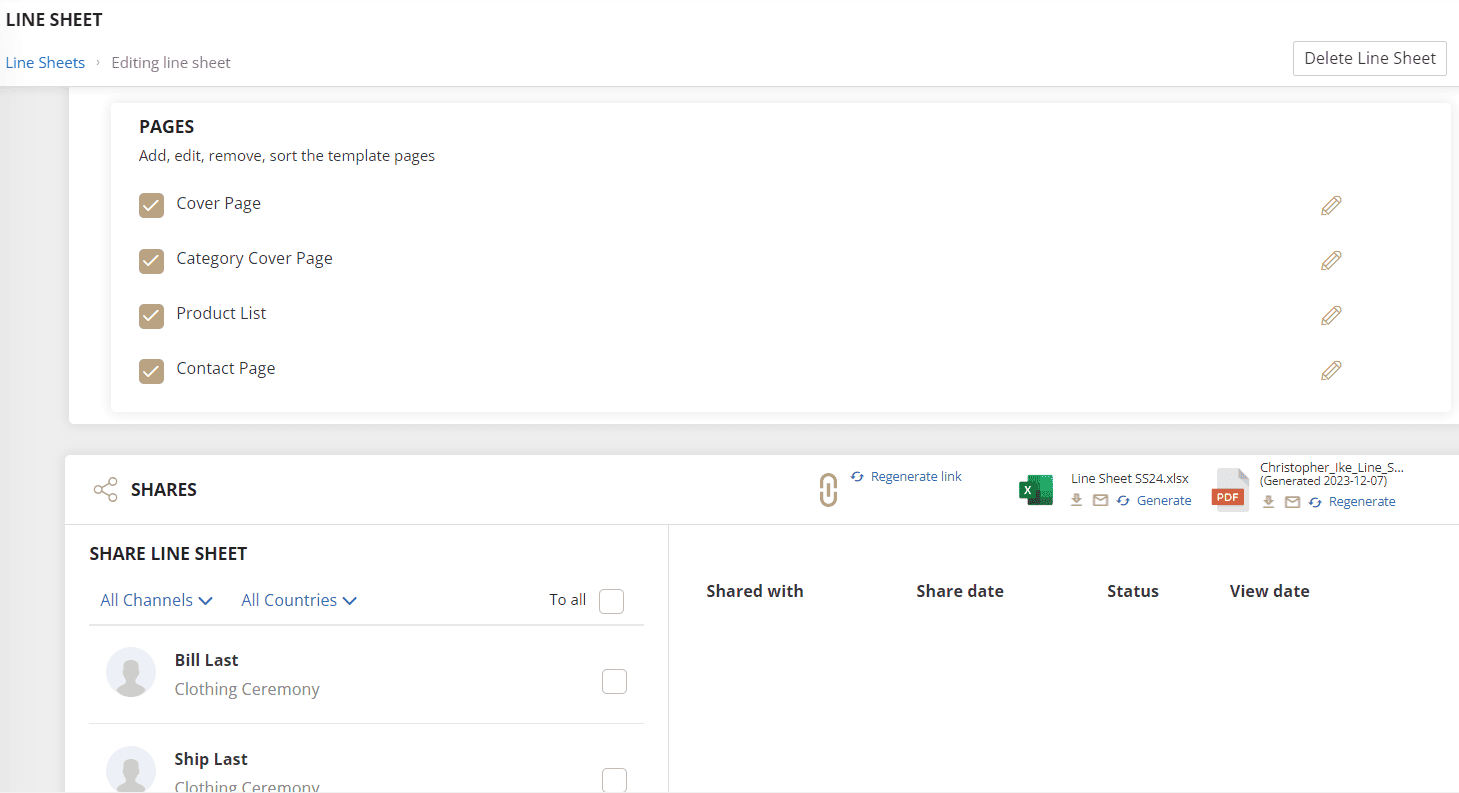Viewport: 1459px width, 793px height.
Task: Go to the Line Sheets breadcrumb link
Action: click(x=45, y=62)
